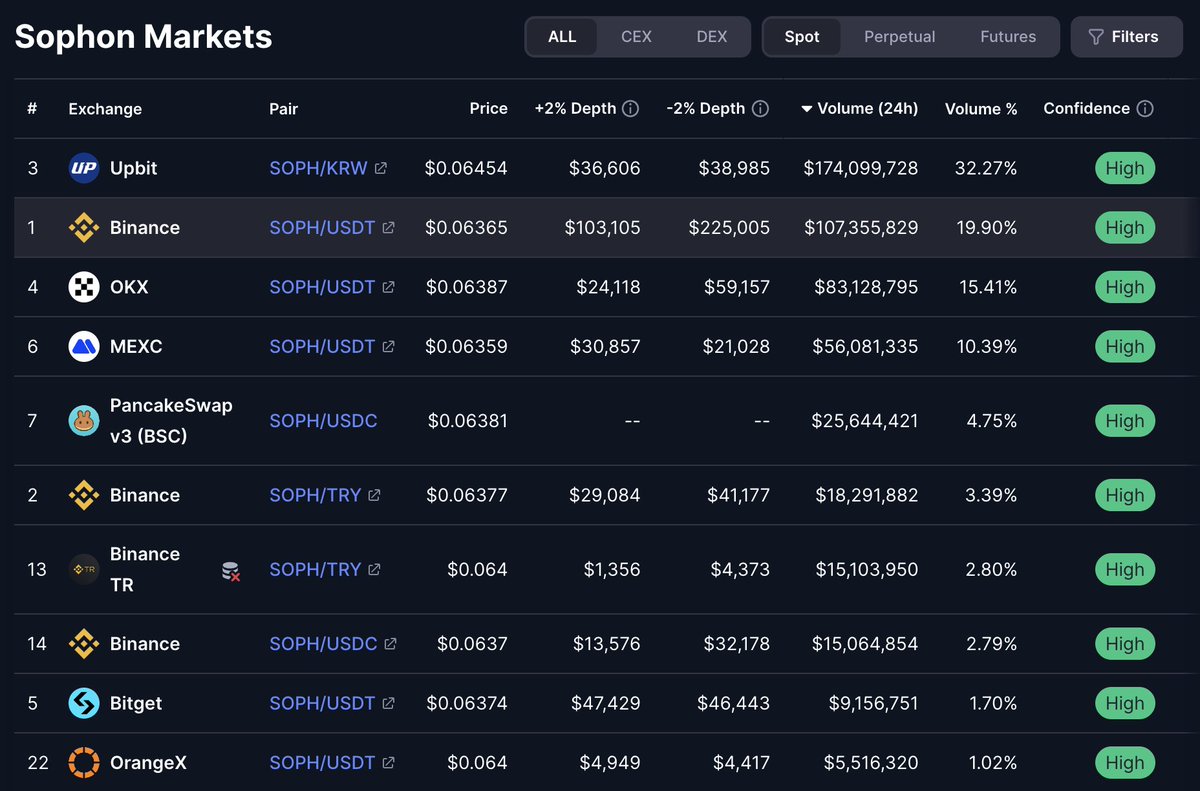This screenshot has width=1200, height=791.
Task: Switch to CEX markets view
Action: click(x=636, y=36)
